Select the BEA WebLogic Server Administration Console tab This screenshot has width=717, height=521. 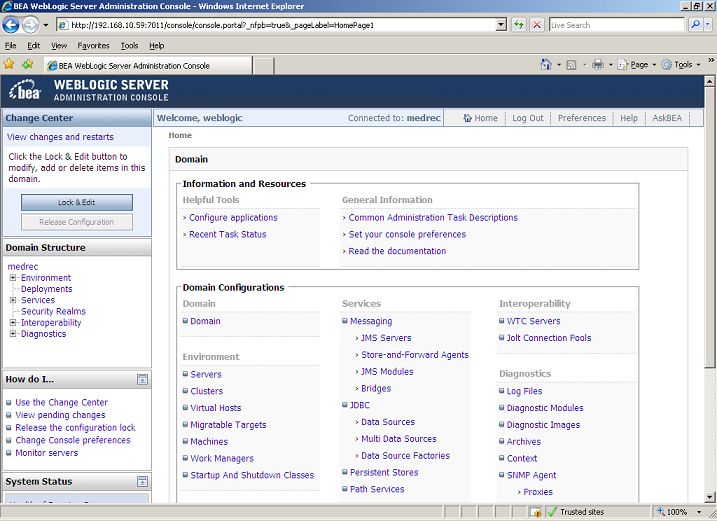coord(148,66)
